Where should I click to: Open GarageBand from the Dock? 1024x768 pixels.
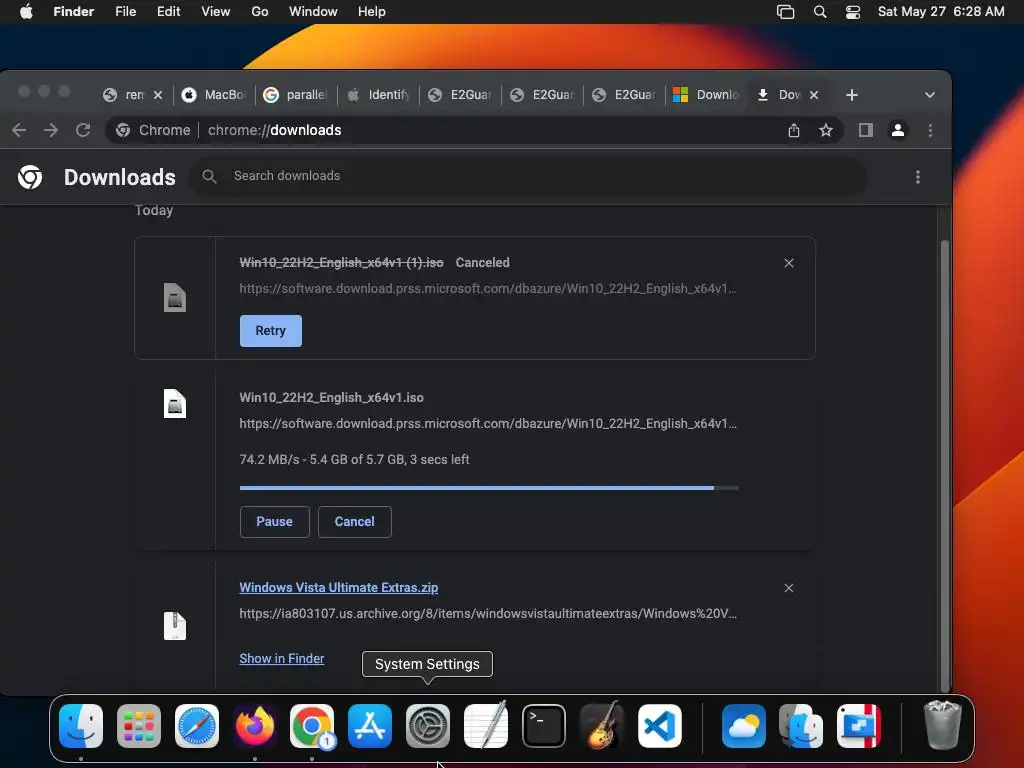(601, 726)
